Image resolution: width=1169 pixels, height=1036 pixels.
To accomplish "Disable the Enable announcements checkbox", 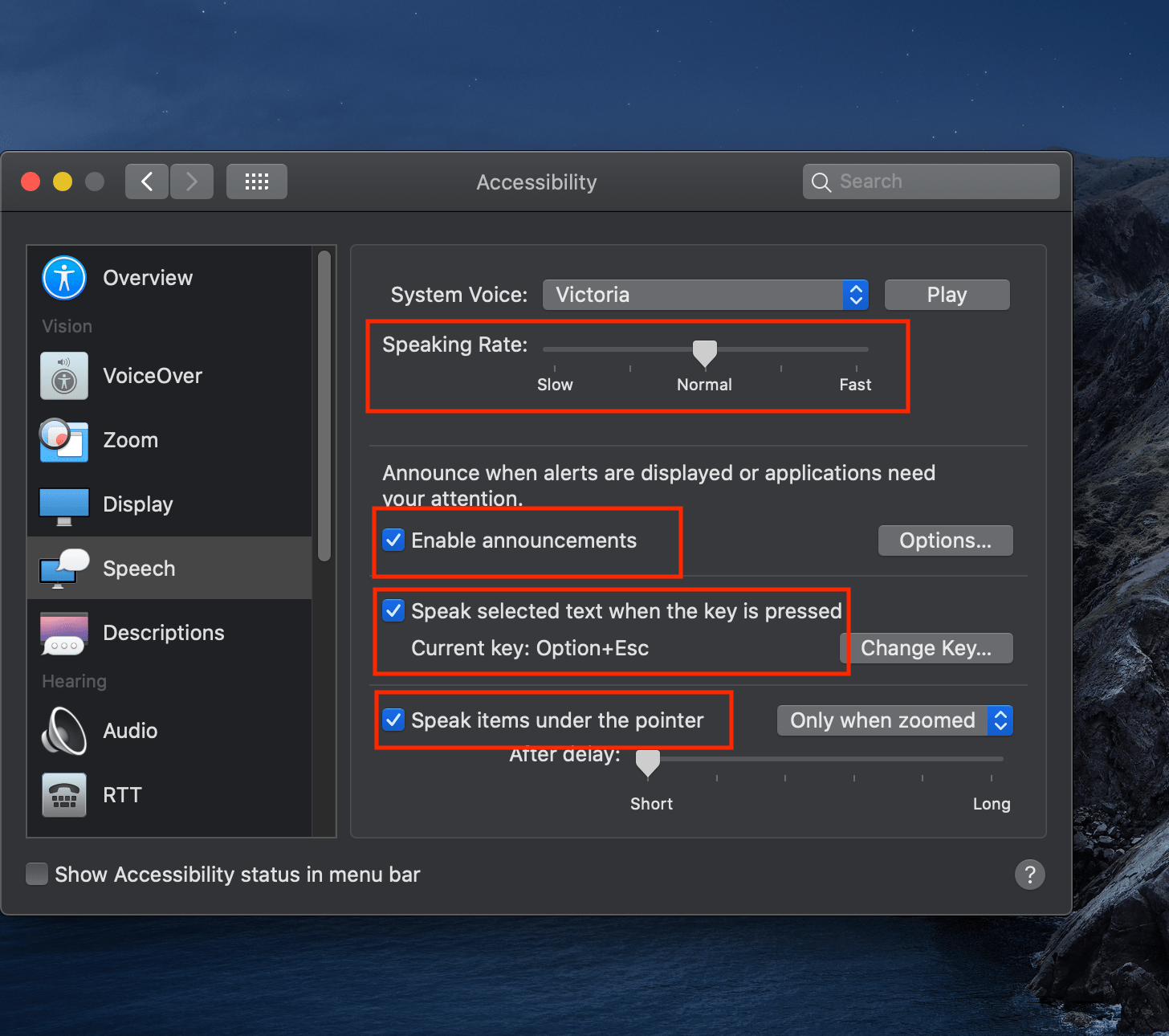I will (x=393, y=540).
